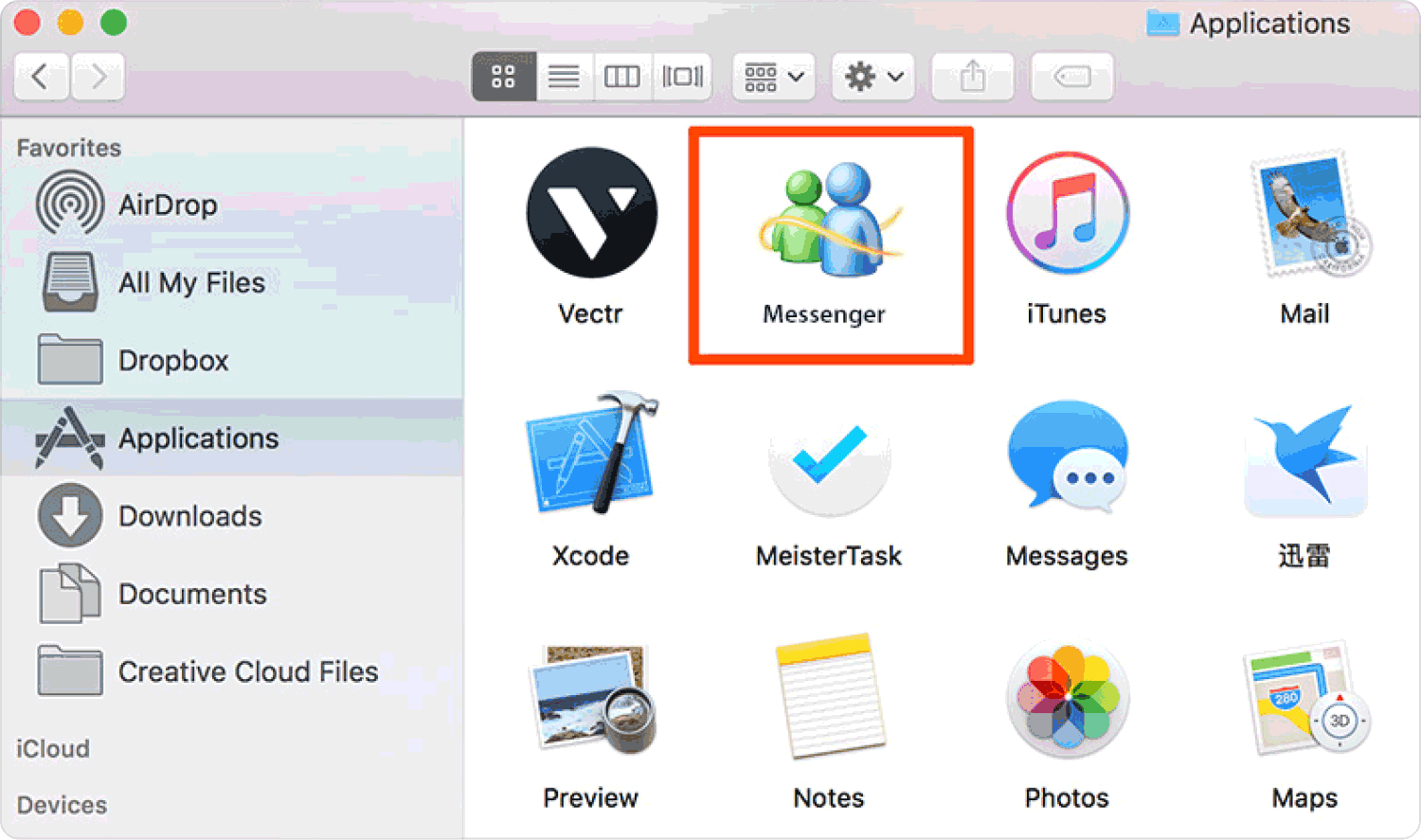Click the Xcode label text
Image resolution: width=1421 pixels, height=840 pixels.
coord(590,556)
